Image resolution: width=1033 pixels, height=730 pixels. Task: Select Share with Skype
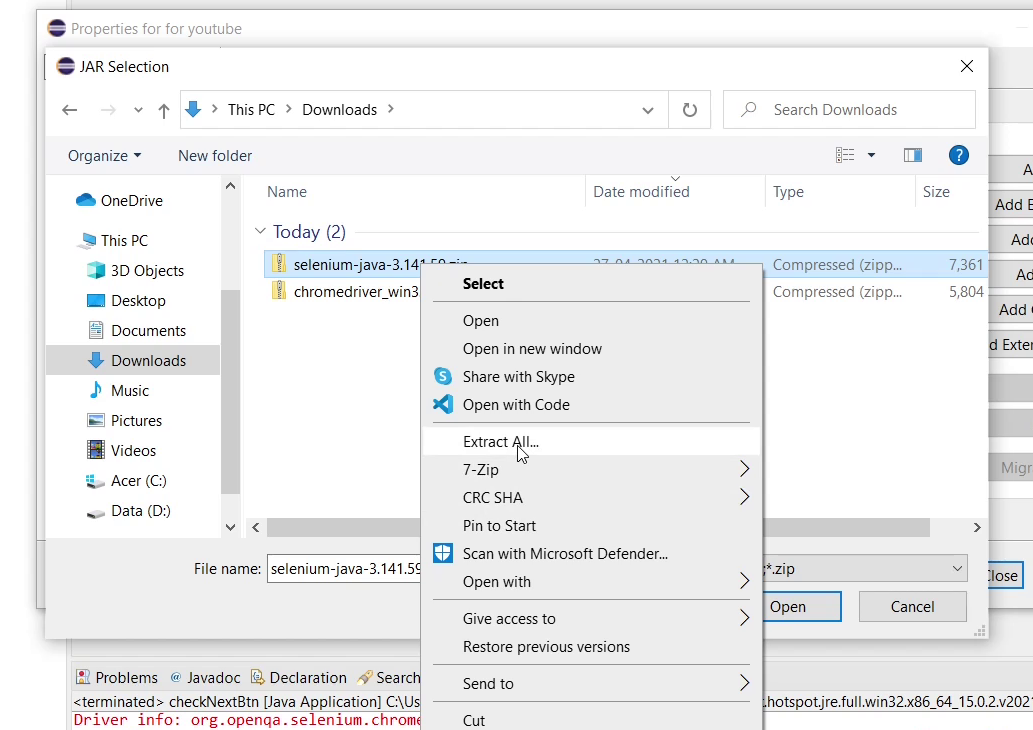point(592,376)
